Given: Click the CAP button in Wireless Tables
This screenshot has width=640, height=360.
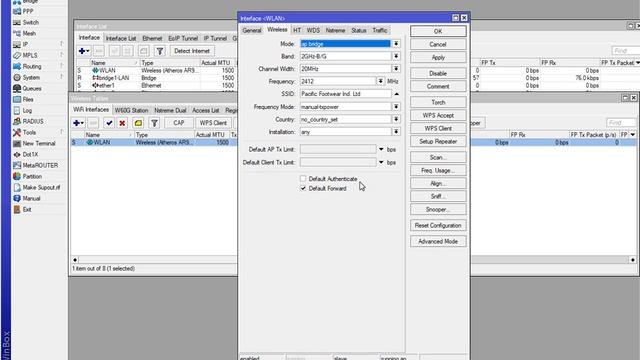Looking at the screenshot, I should pos(179,123).
